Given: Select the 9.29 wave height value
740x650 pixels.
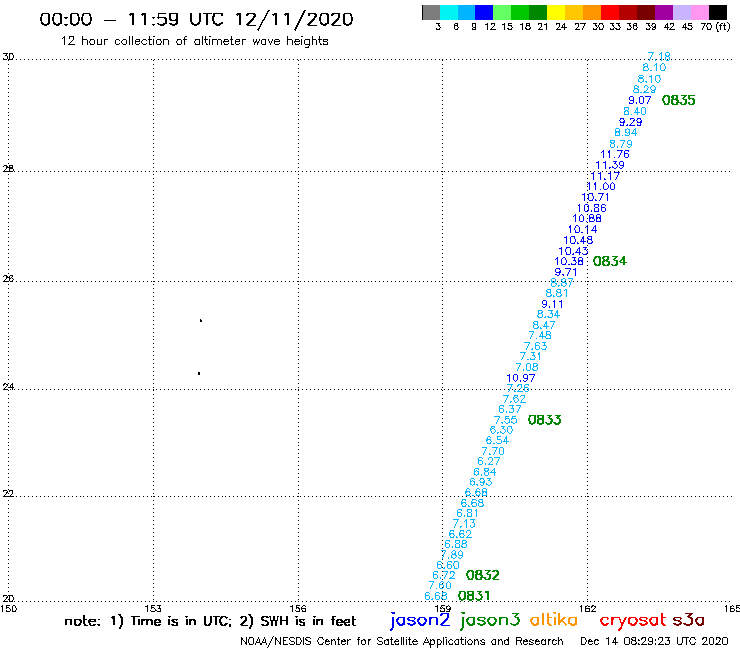Looking at the screenshot, I should [630, 122].
